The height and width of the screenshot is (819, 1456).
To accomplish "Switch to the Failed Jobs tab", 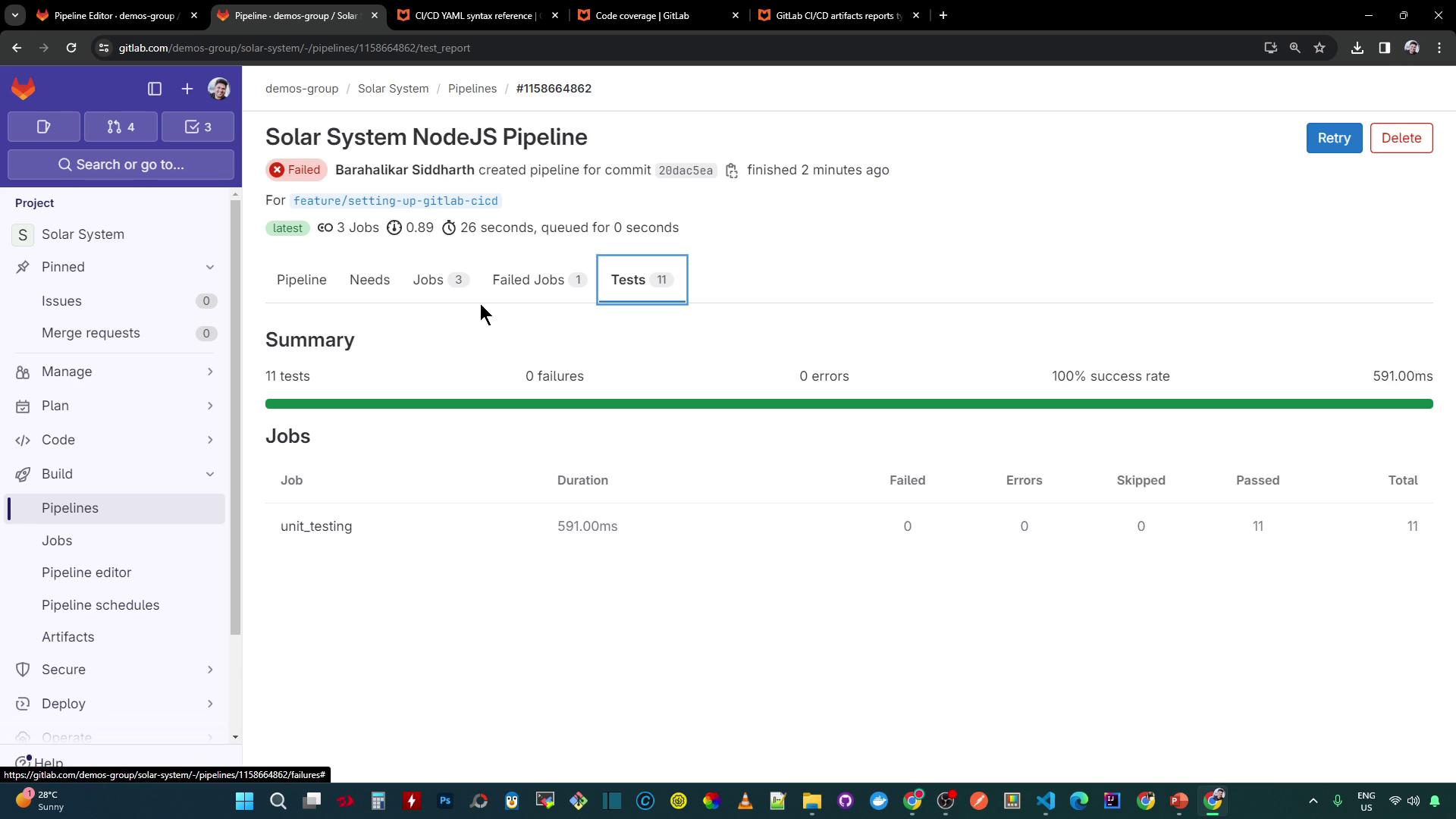I will pyautogui.click(x=538, y=280).
